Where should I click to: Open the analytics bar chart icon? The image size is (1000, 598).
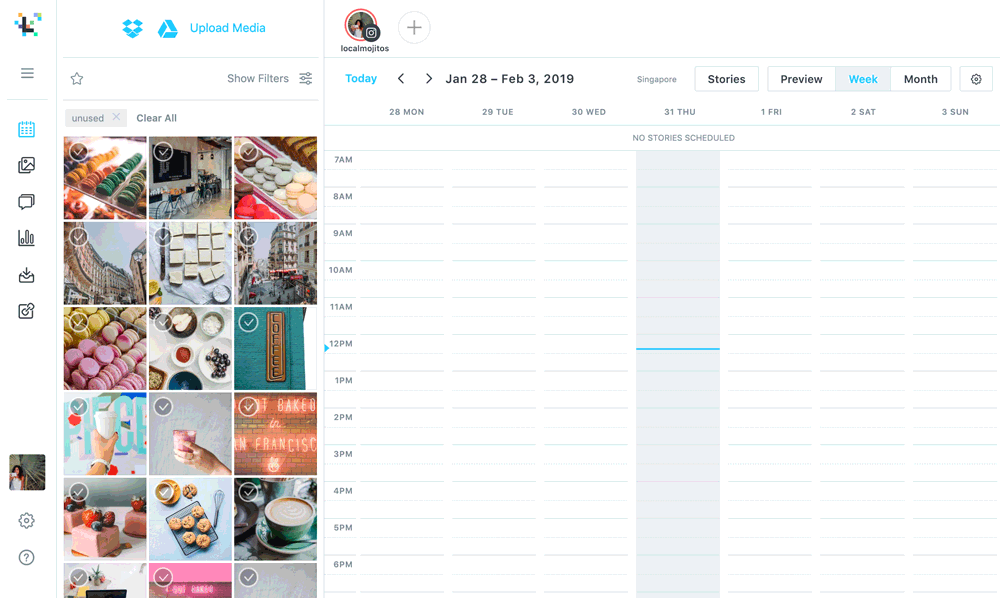pos(26,238)
